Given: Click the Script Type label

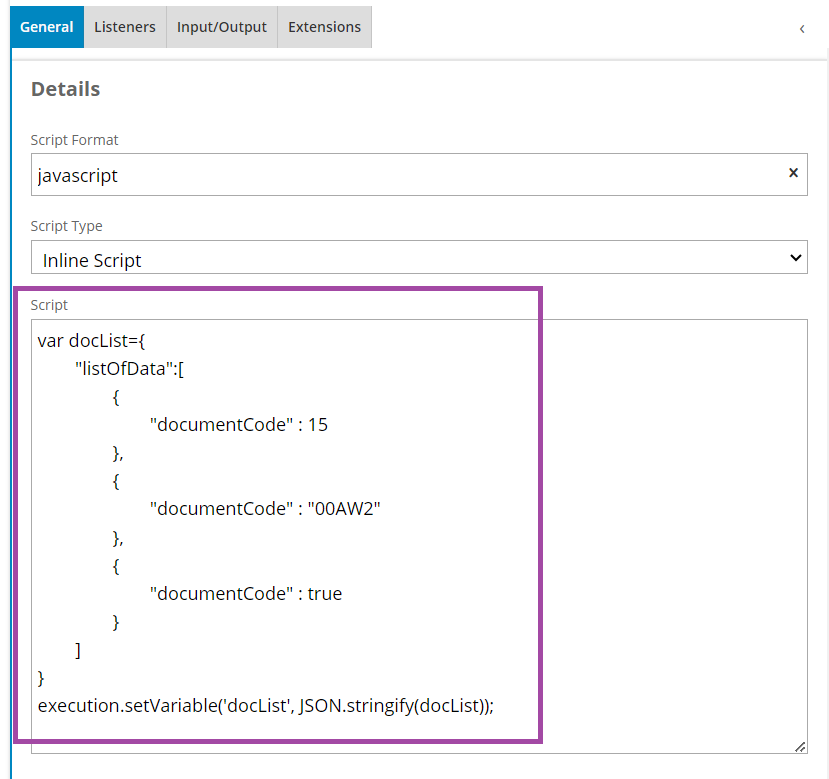Looking at the screenshot, I should (x=67, y=226).
